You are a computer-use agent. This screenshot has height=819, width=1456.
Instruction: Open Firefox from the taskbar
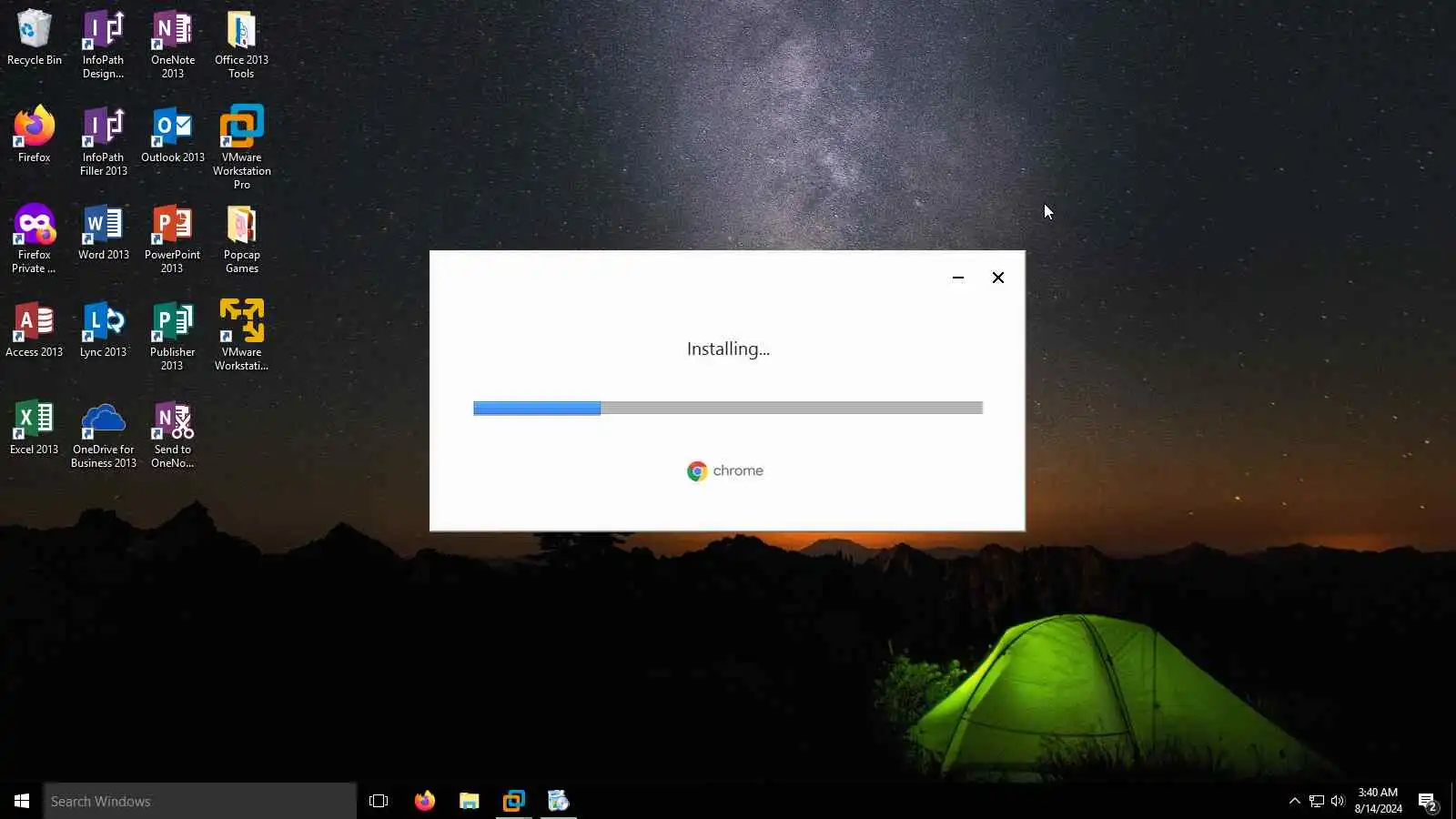pyautogui.click(x=425, y=801)
